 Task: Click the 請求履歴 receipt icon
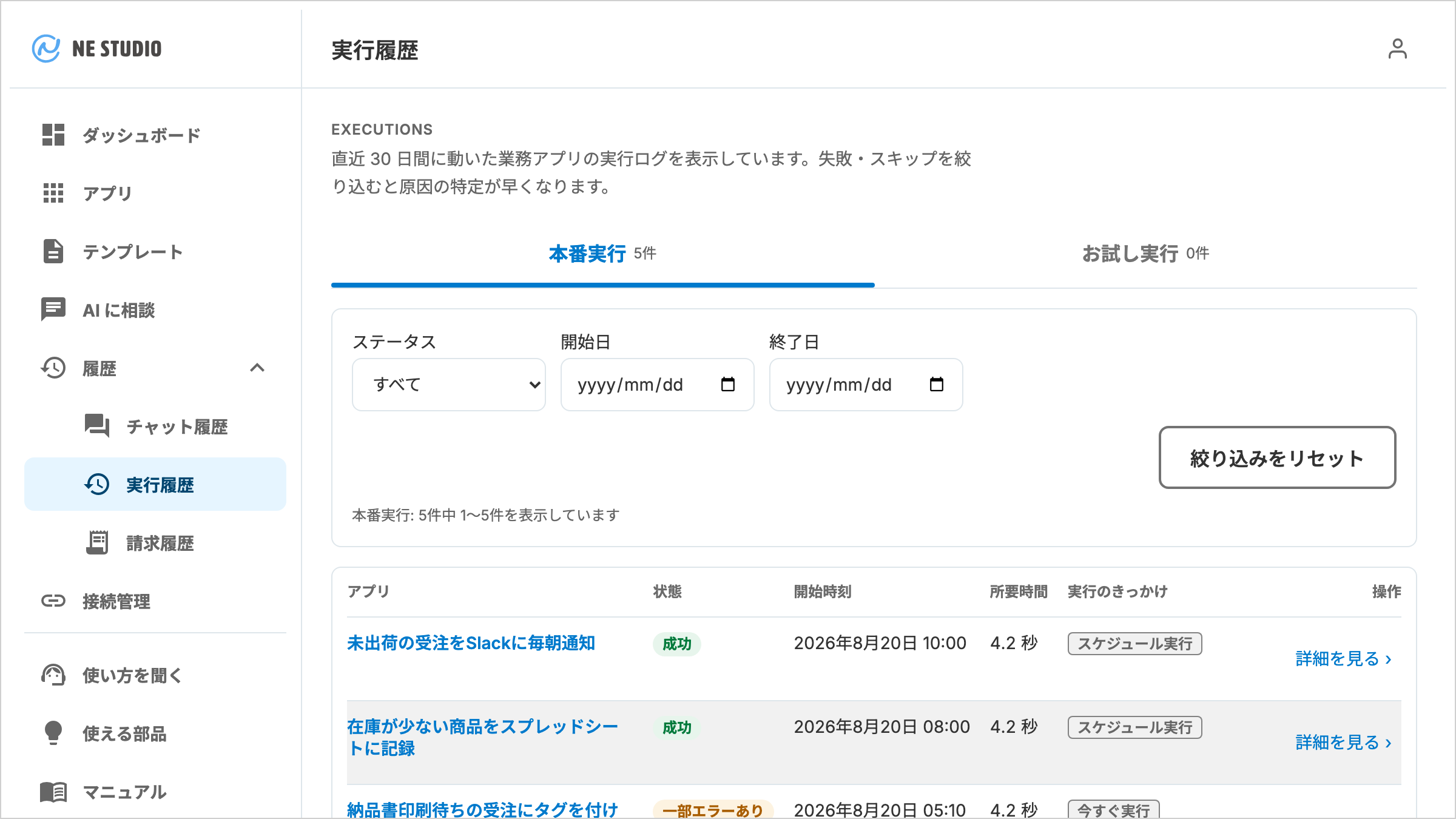pyautogui.click(x=97, y=542)
